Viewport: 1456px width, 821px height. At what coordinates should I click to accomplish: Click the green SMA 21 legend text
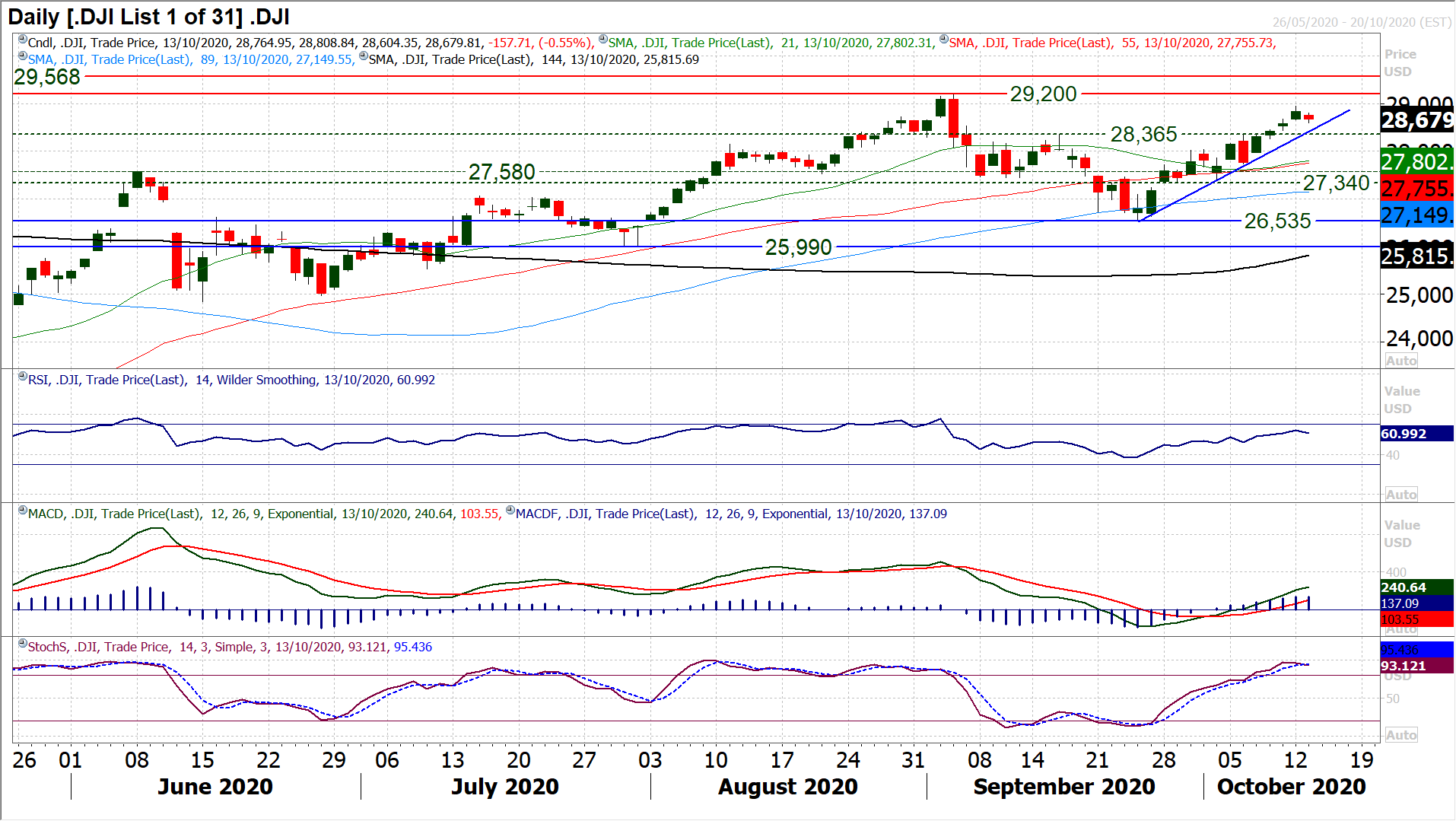[x=771, y=43]
